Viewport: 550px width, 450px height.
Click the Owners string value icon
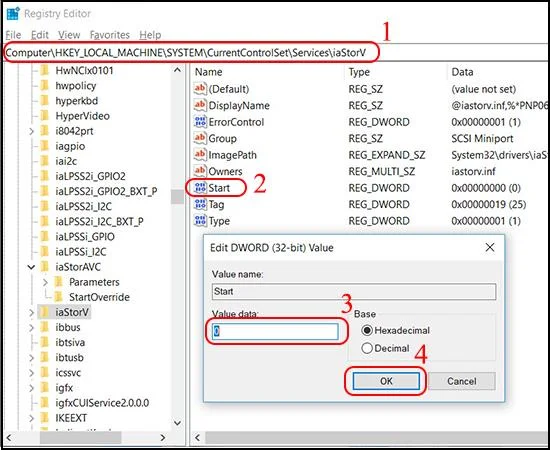(200, 171)
